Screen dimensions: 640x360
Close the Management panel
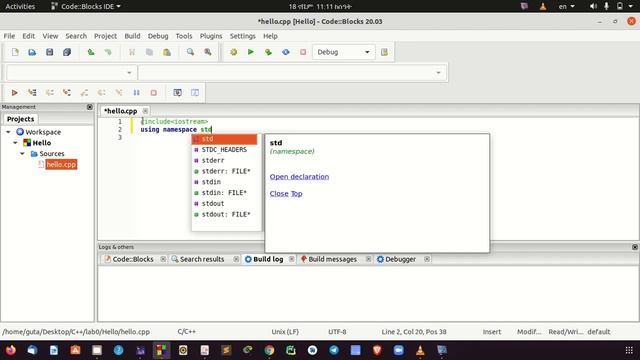[x=90, y=107]
